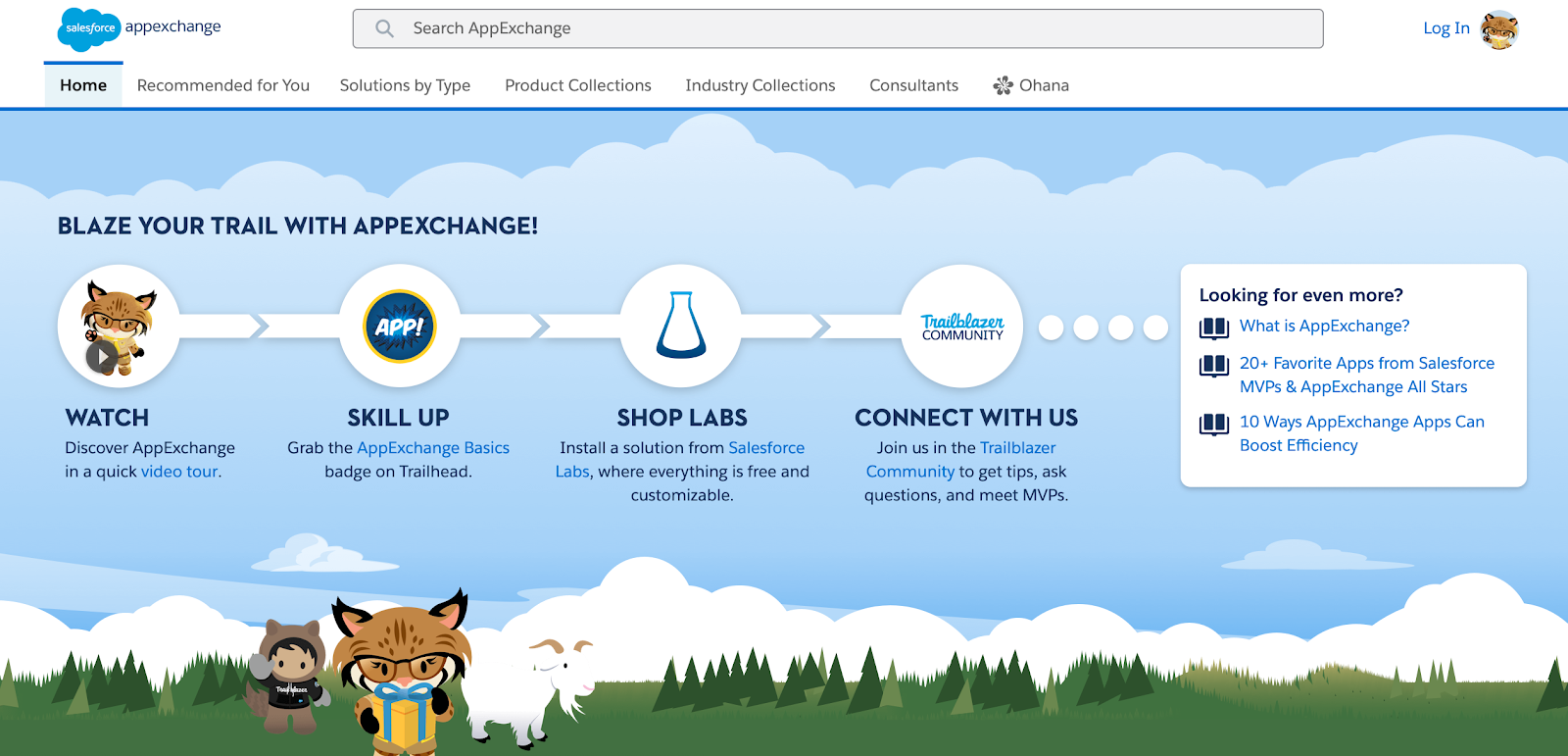Go to the Consultants tab
Image resolution: width=1568 pixels, height=756 pixels.
pyautogui.click(x=914, y=85)
